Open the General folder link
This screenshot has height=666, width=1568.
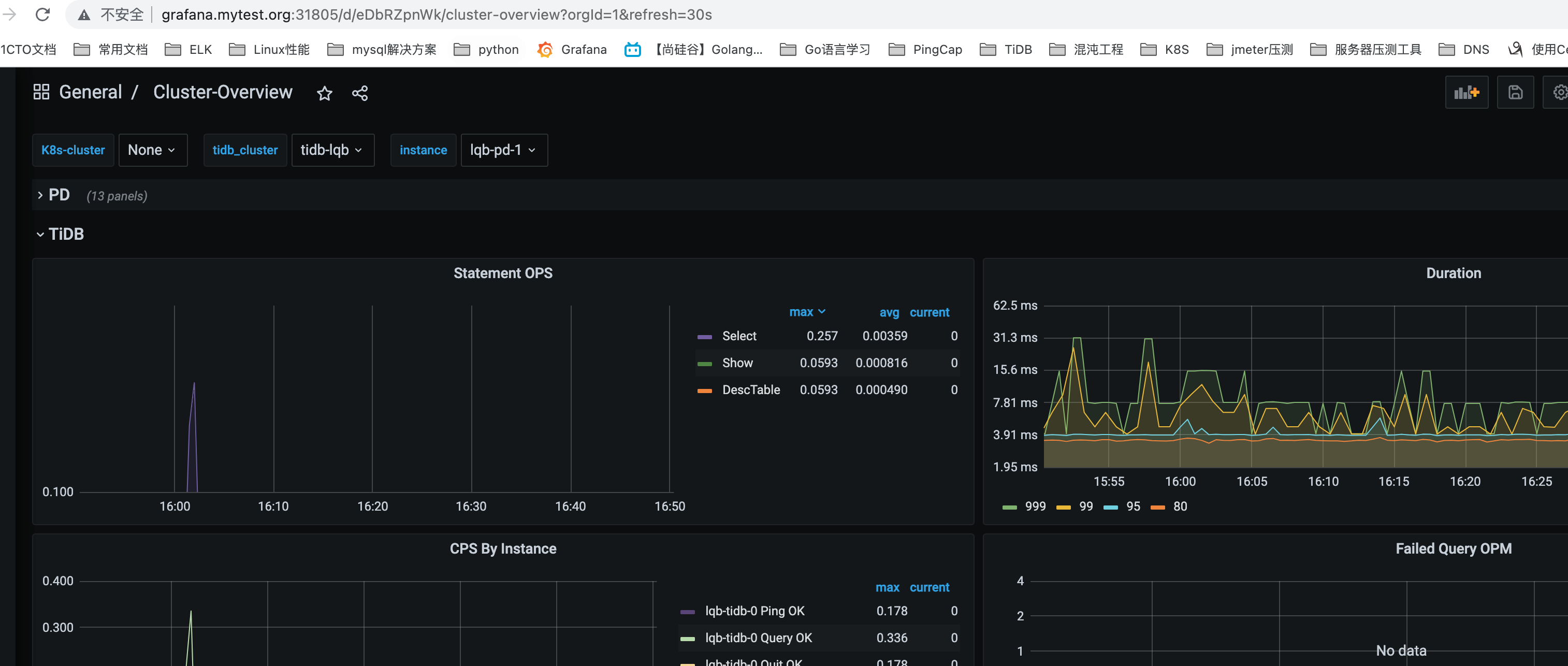pyautogui.click(x=90, y=92)
